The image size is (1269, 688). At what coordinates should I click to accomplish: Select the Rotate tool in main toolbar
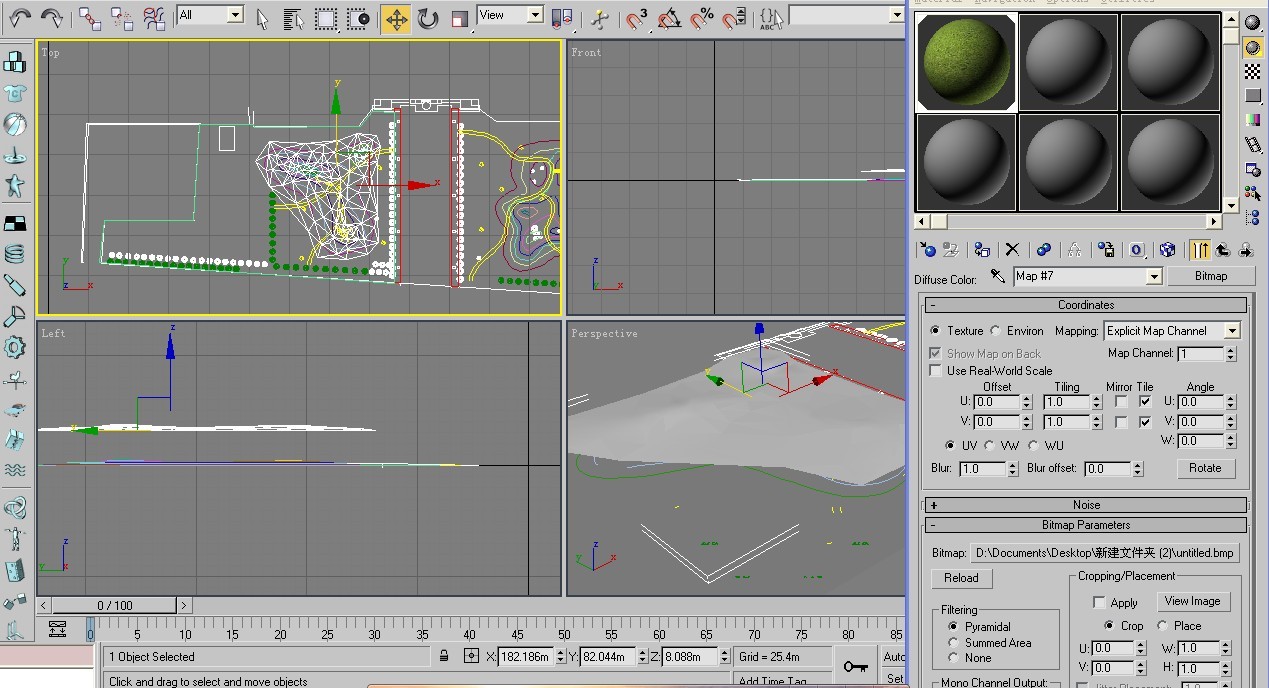(428, 18)
